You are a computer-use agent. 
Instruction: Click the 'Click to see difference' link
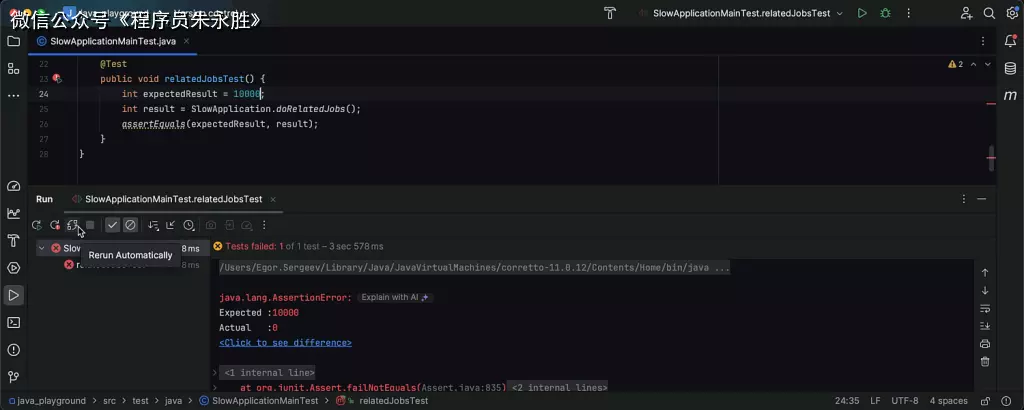pos(285,342)
